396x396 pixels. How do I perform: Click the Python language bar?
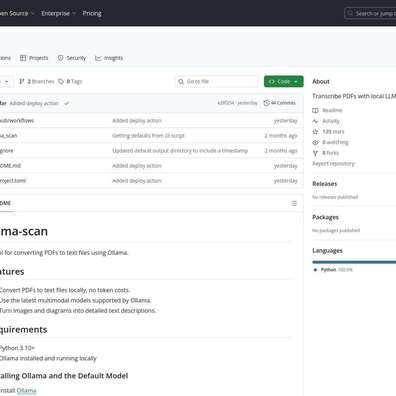coord(354,262)
